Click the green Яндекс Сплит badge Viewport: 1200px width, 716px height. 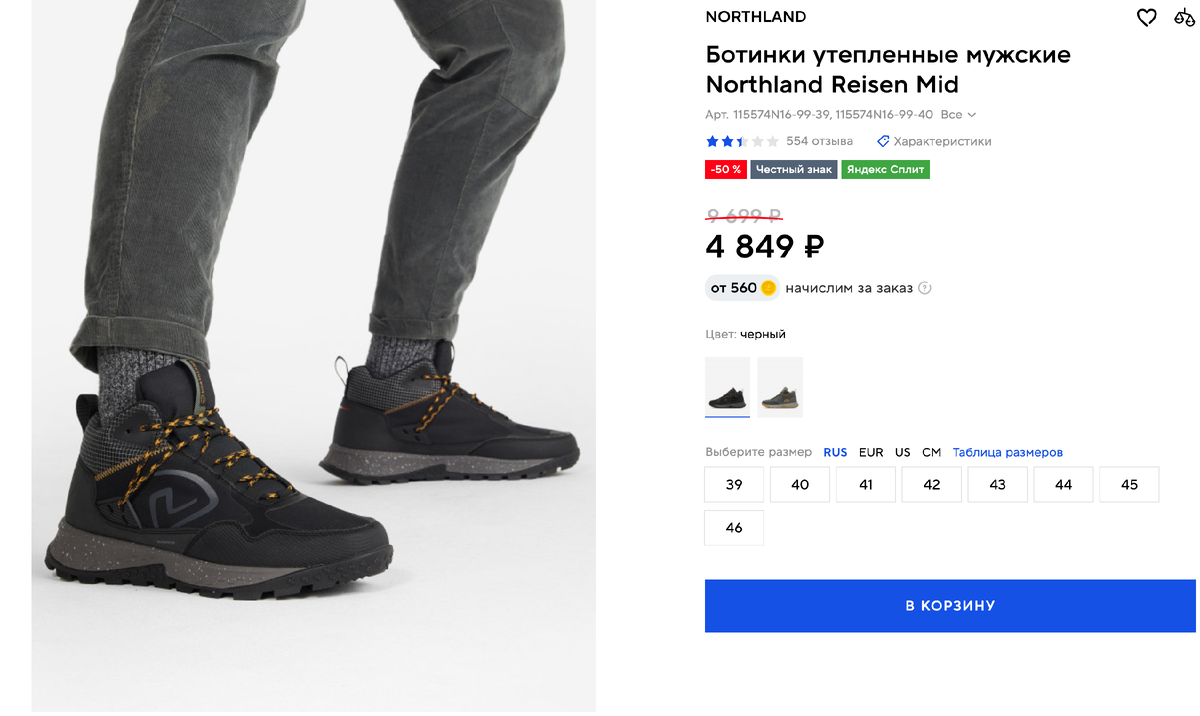tap(885, 169)
